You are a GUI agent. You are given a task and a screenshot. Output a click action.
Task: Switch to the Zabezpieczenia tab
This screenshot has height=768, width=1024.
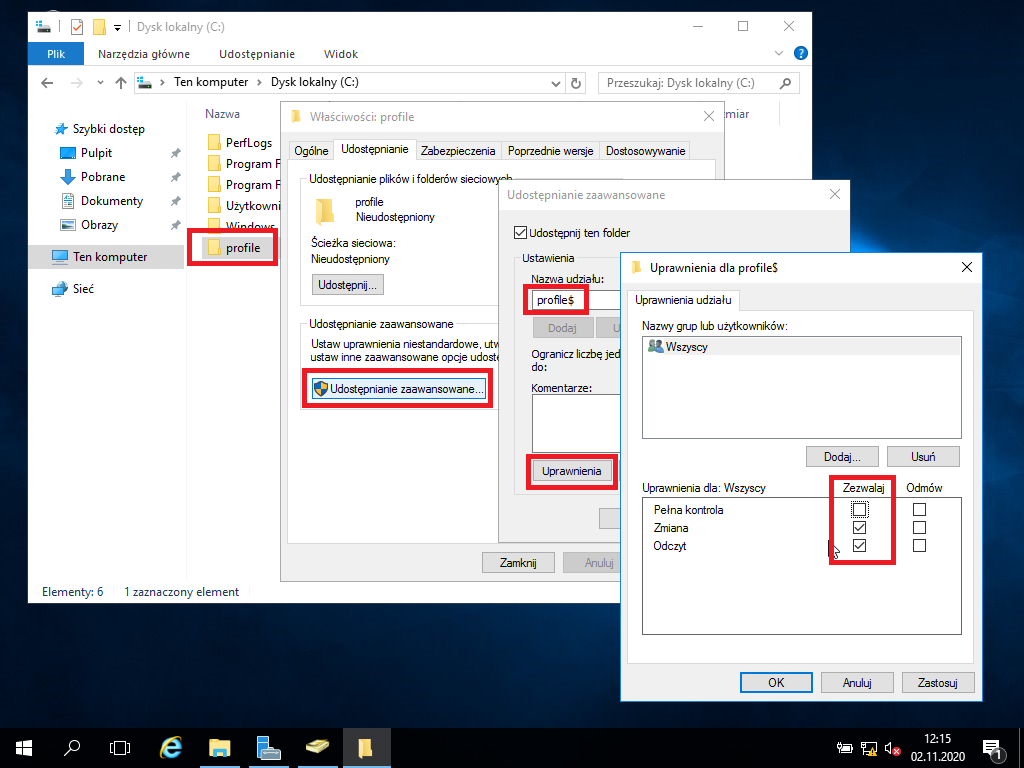458,151
